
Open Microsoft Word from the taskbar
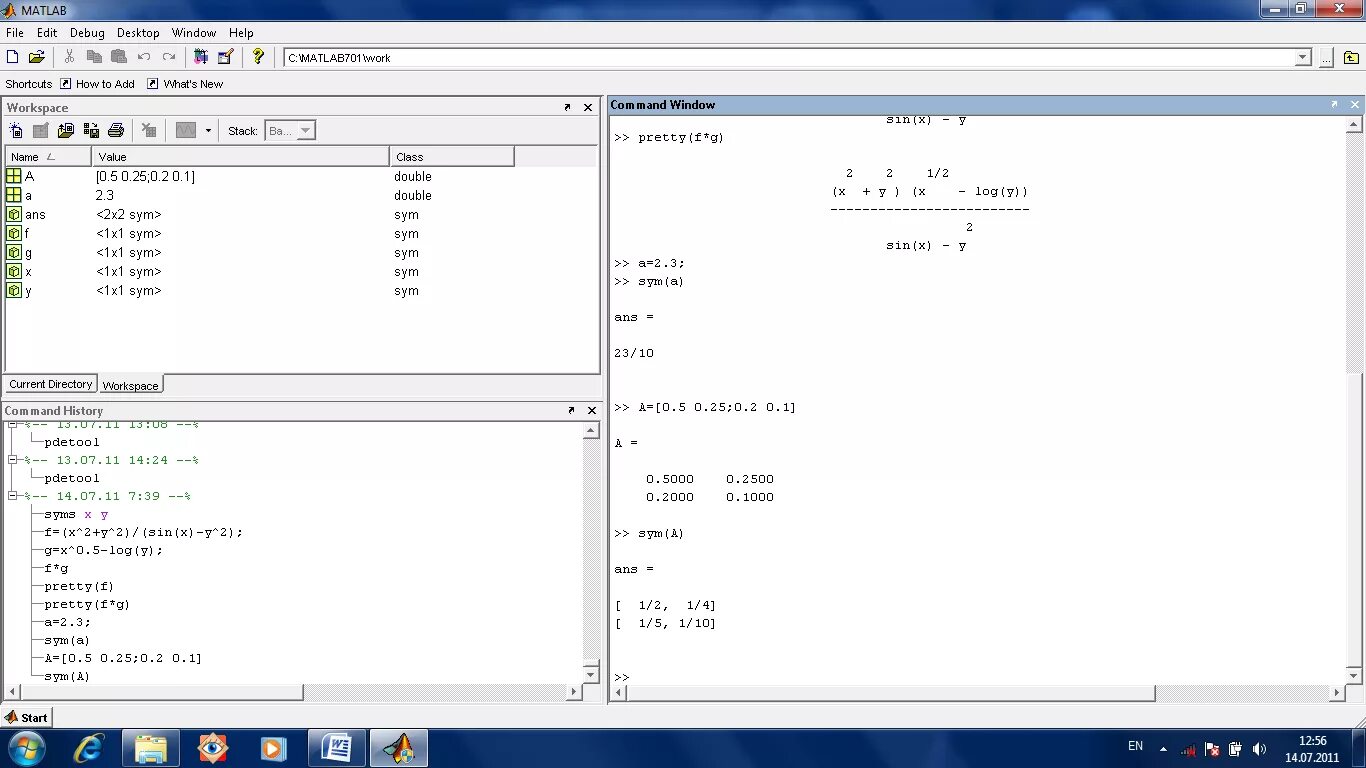(337, 748)
